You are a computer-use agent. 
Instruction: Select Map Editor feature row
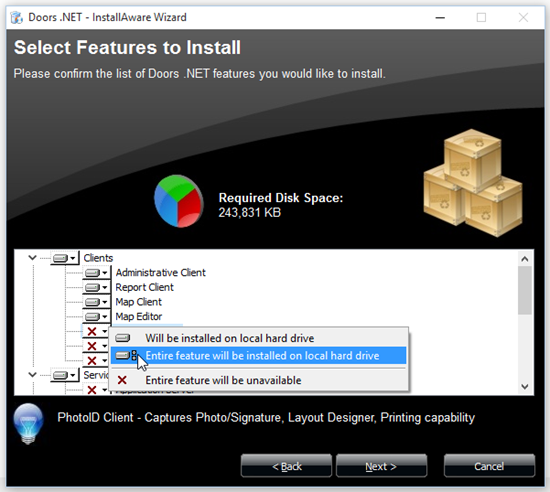click(139, 317)
